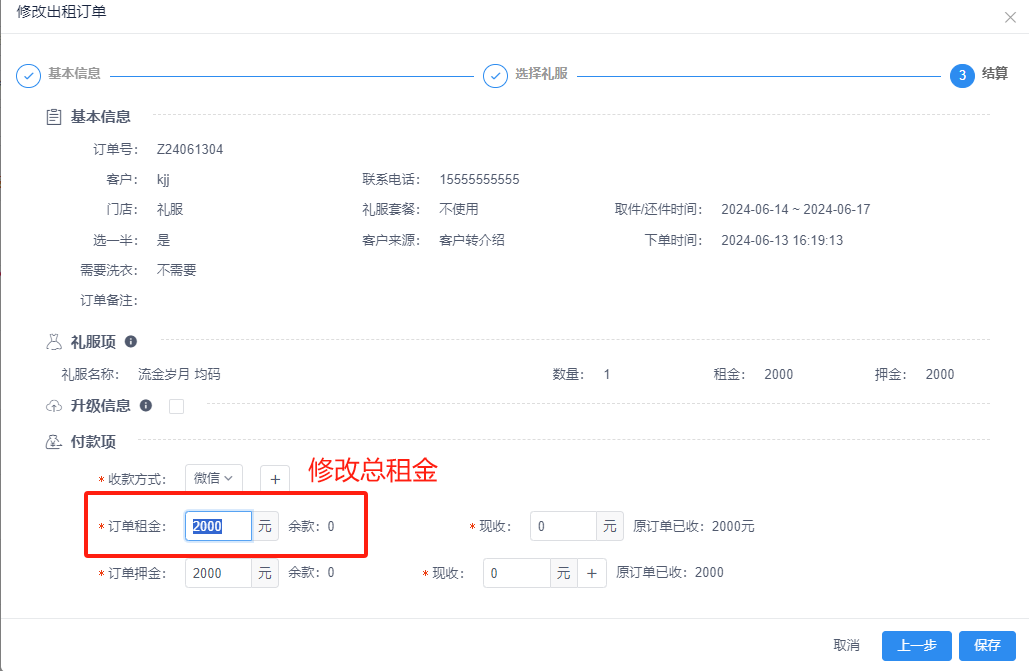Open the 微信 payment method dropdown
The height and width of the screenshot is (671, 1029).
point(213,478)
